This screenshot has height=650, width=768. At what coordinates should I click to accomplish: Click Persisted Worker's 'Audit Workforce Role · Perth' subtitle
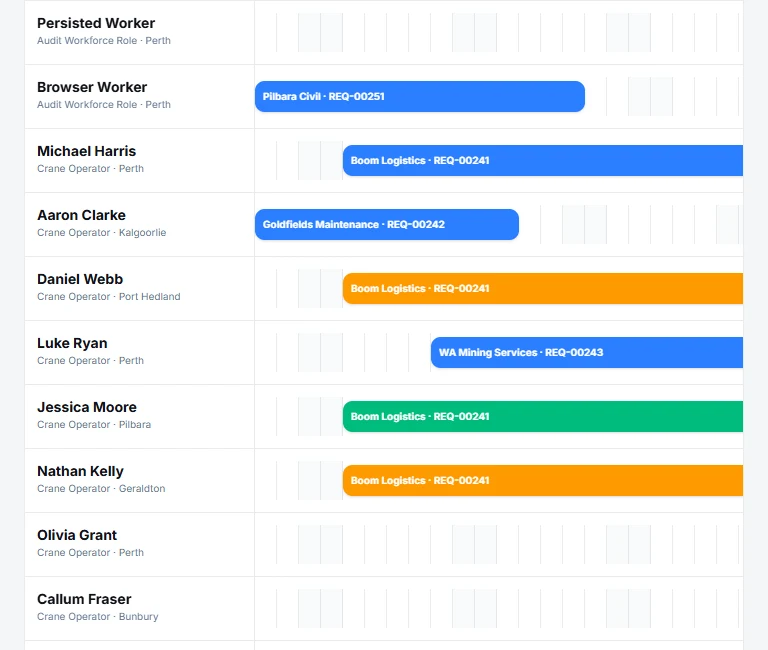pos(104,41)
